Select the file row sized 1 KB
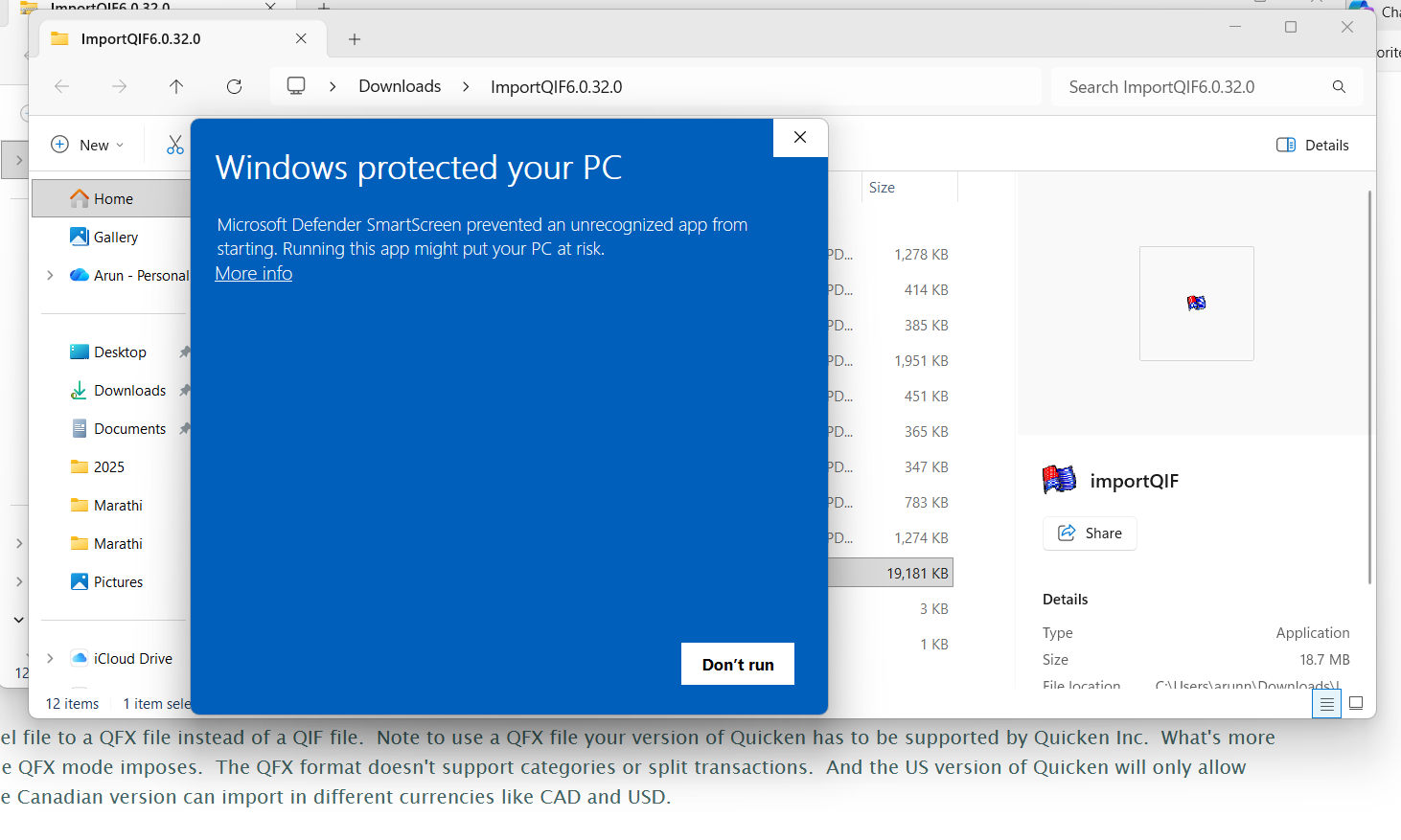The height and width of the screenshot is (840, 1401). pyautogui.click(x=890, y=645)
